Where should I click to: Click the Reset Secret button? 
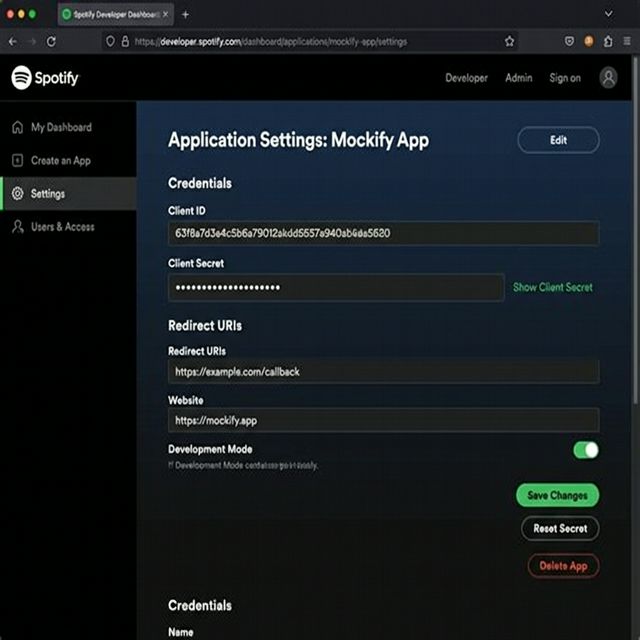coord(560,528)
